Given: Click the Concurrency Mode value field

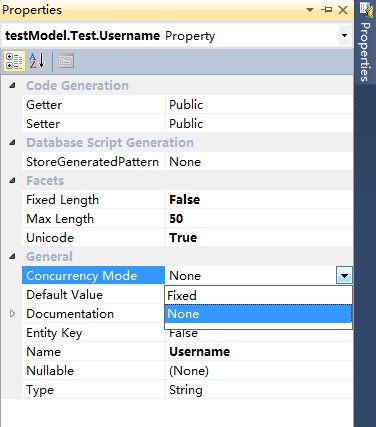Looking at the screenshot, I should pyautogui.click(x=251, y=276).
